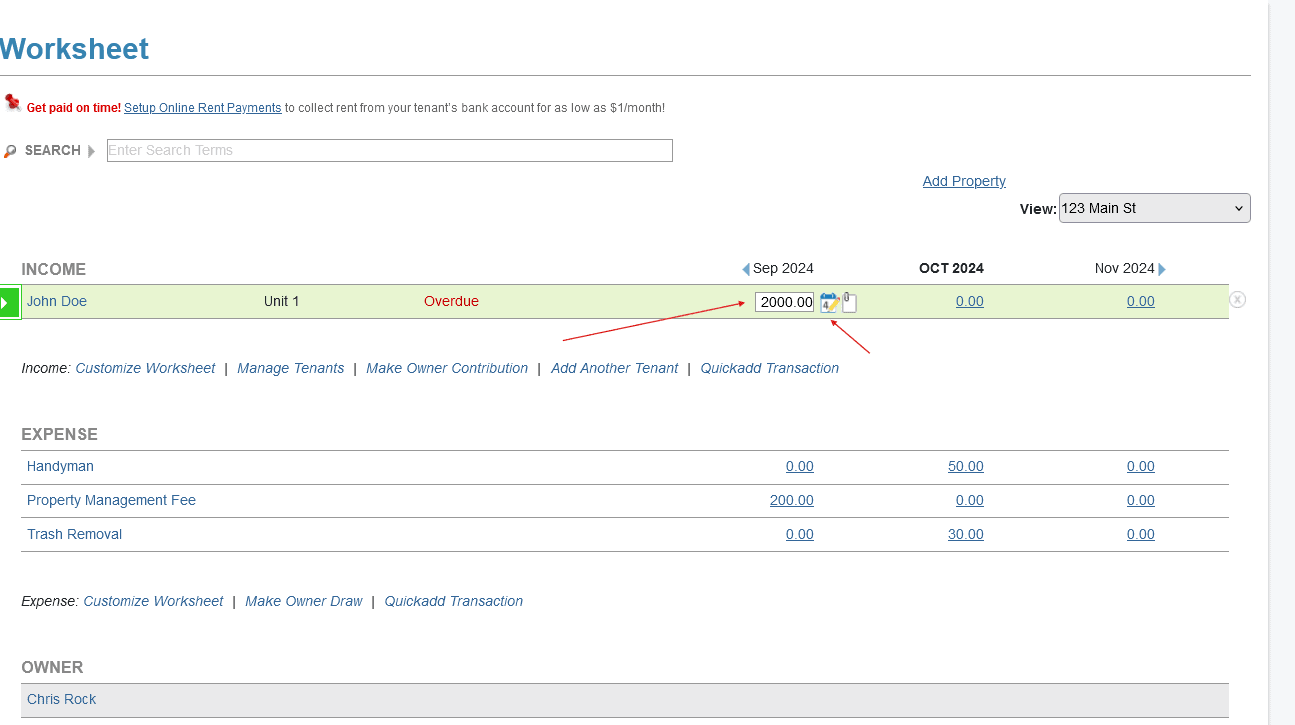Open Setup Online Rent Payments link
The image size is (1295, 725).
click(202, 108)
